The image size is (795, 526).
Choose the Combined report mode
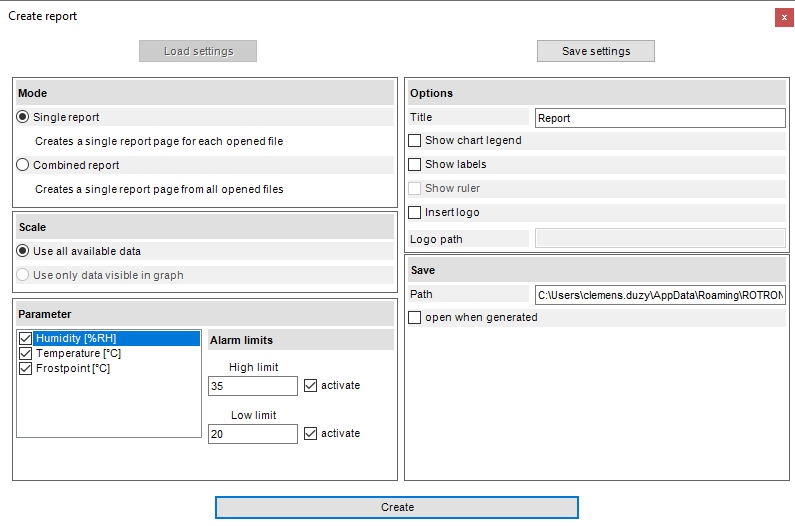23,165
